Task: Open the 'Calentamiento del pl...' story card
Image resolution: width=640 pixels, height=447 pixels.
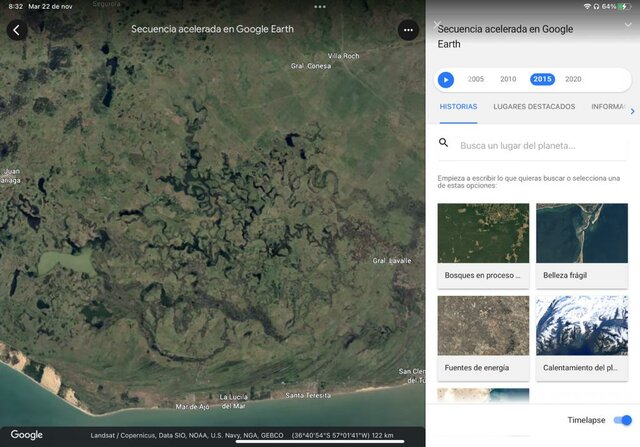Action: [582, 338]
